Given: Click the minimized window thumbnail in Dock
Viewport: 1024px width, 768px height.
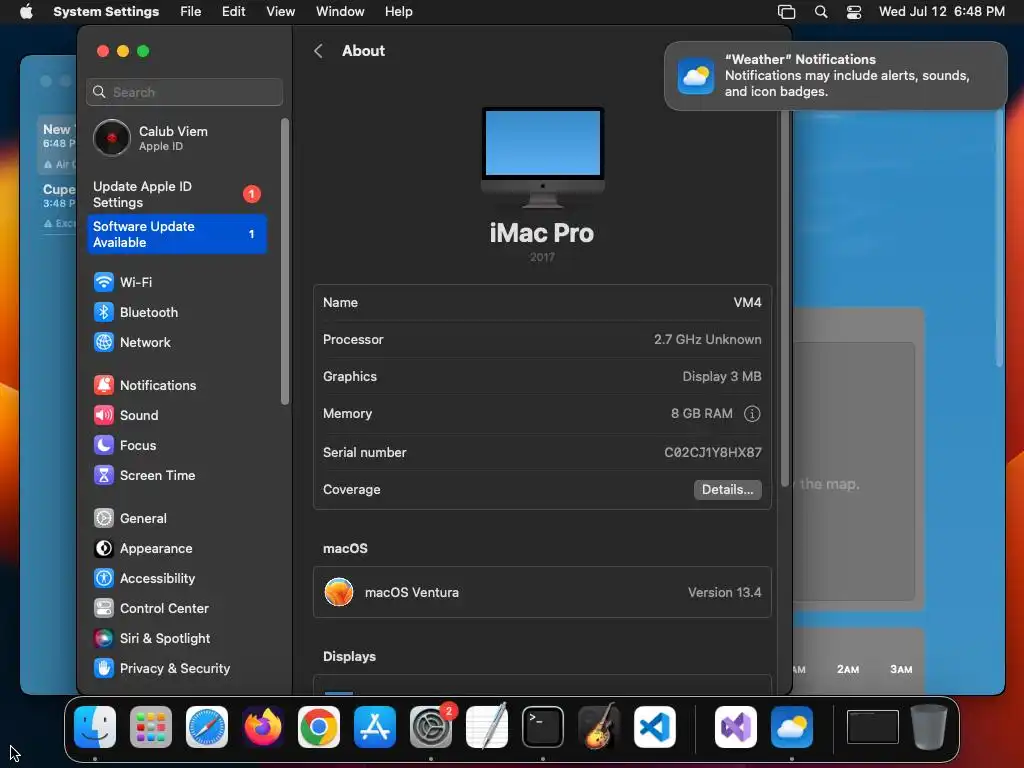Looking at the screenshot, I should tap(872, 727).
